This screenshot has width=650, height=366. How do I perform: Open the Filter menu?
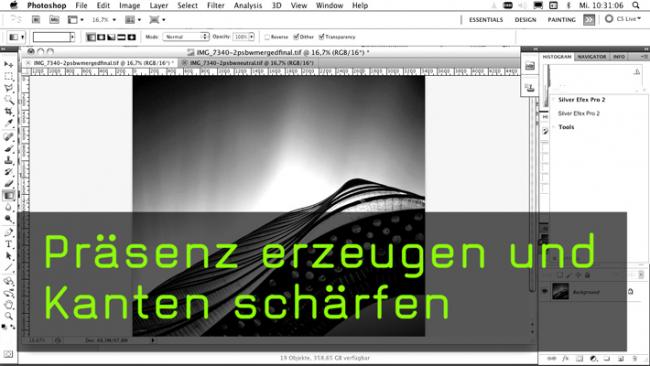(216, 5)
